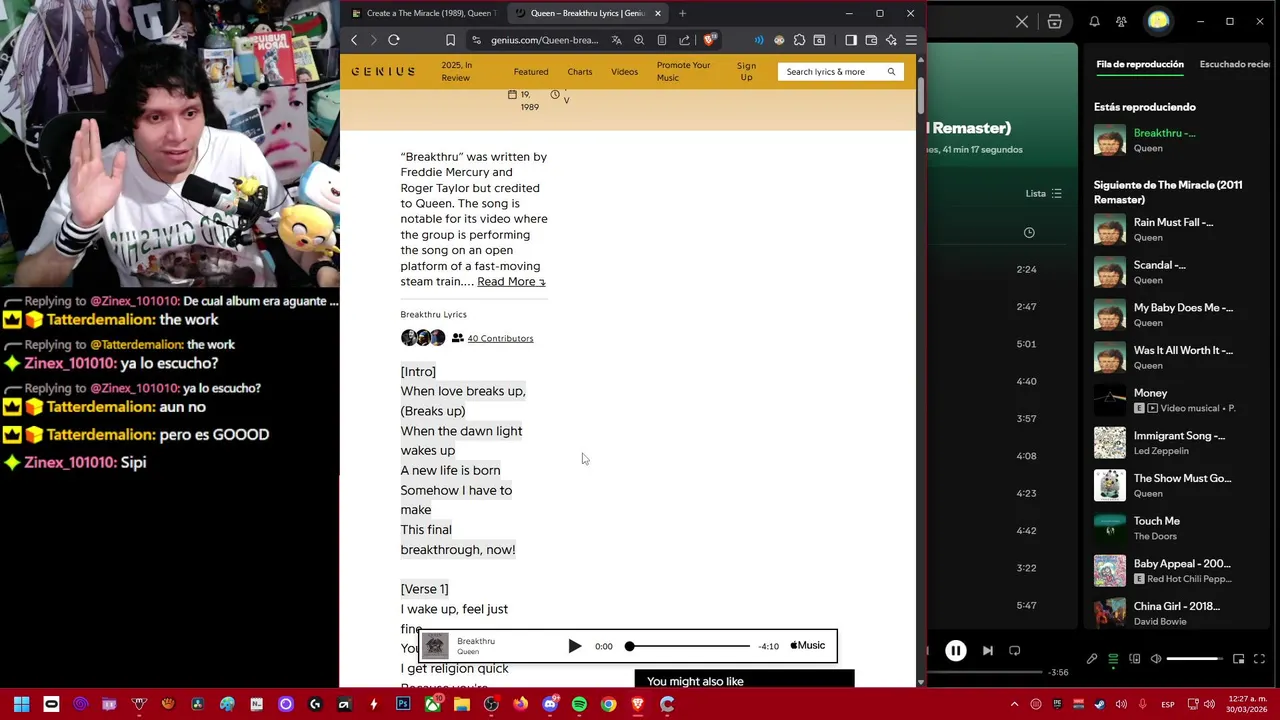Clear the Spotify search with X icon

click(1022, 21)
